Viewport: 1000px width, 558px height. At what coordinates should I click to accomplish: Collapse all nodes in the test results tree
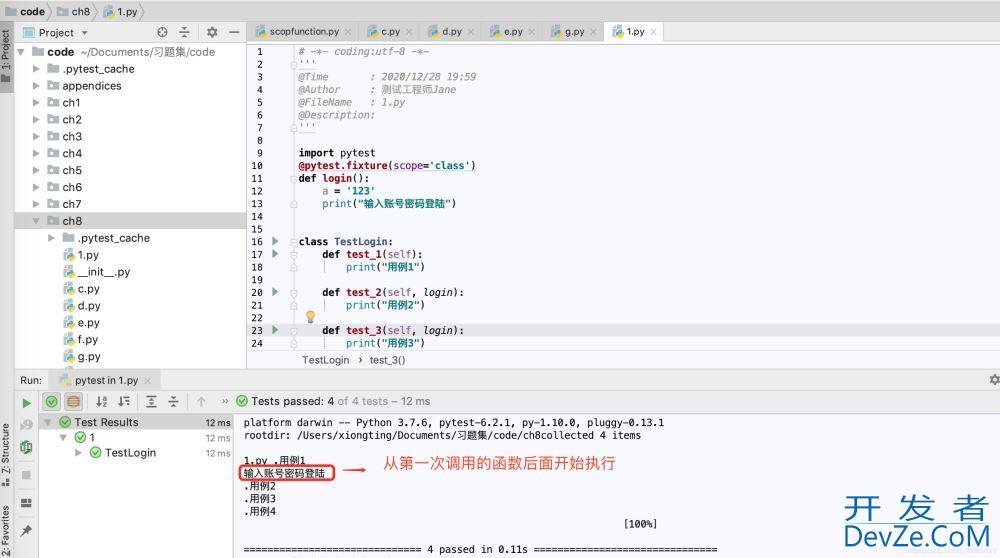pos(173,401)
